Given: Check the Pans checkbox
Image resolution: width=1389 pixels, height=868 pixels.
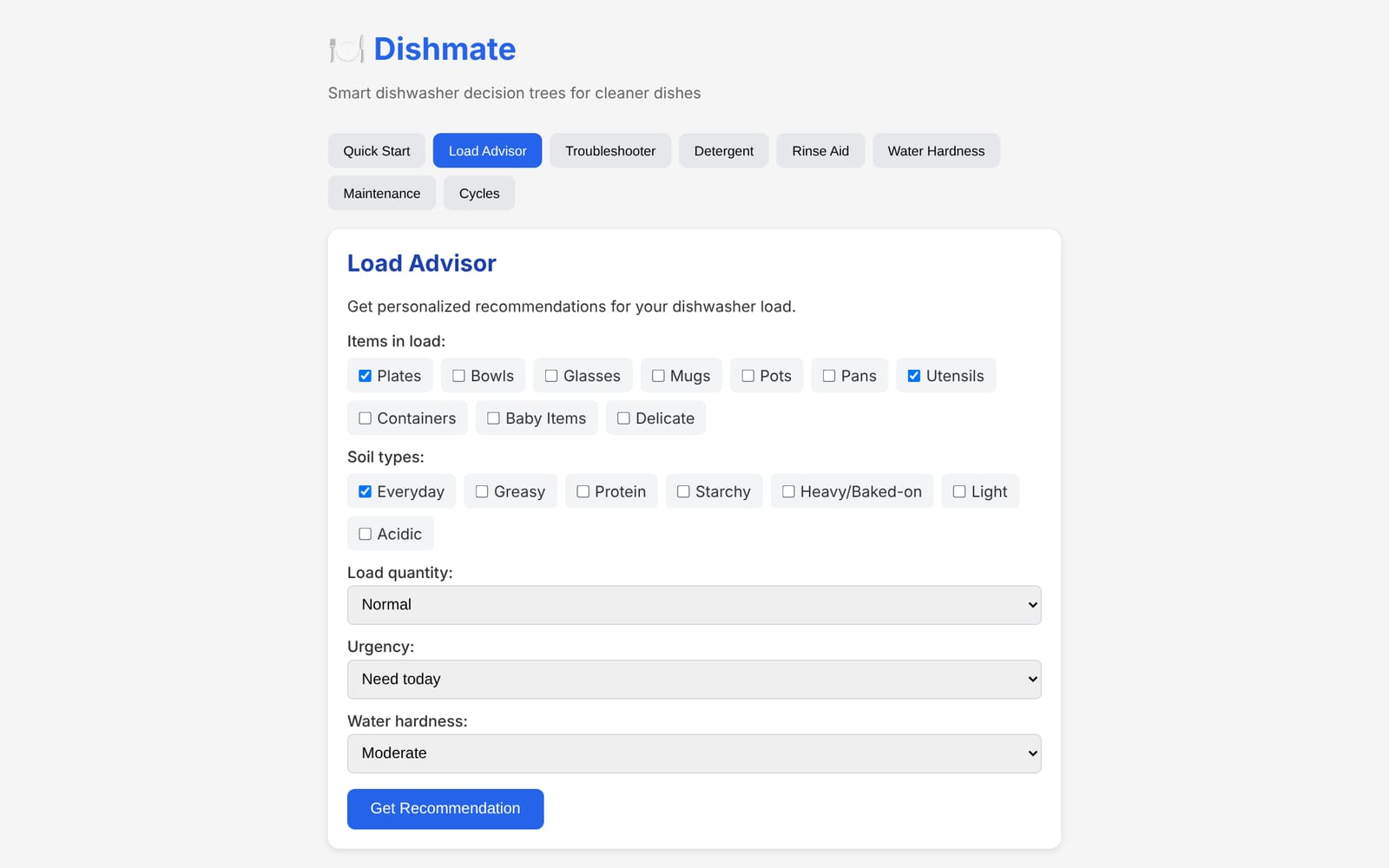Looking at the screenshot, I should [x=829, y=376].
